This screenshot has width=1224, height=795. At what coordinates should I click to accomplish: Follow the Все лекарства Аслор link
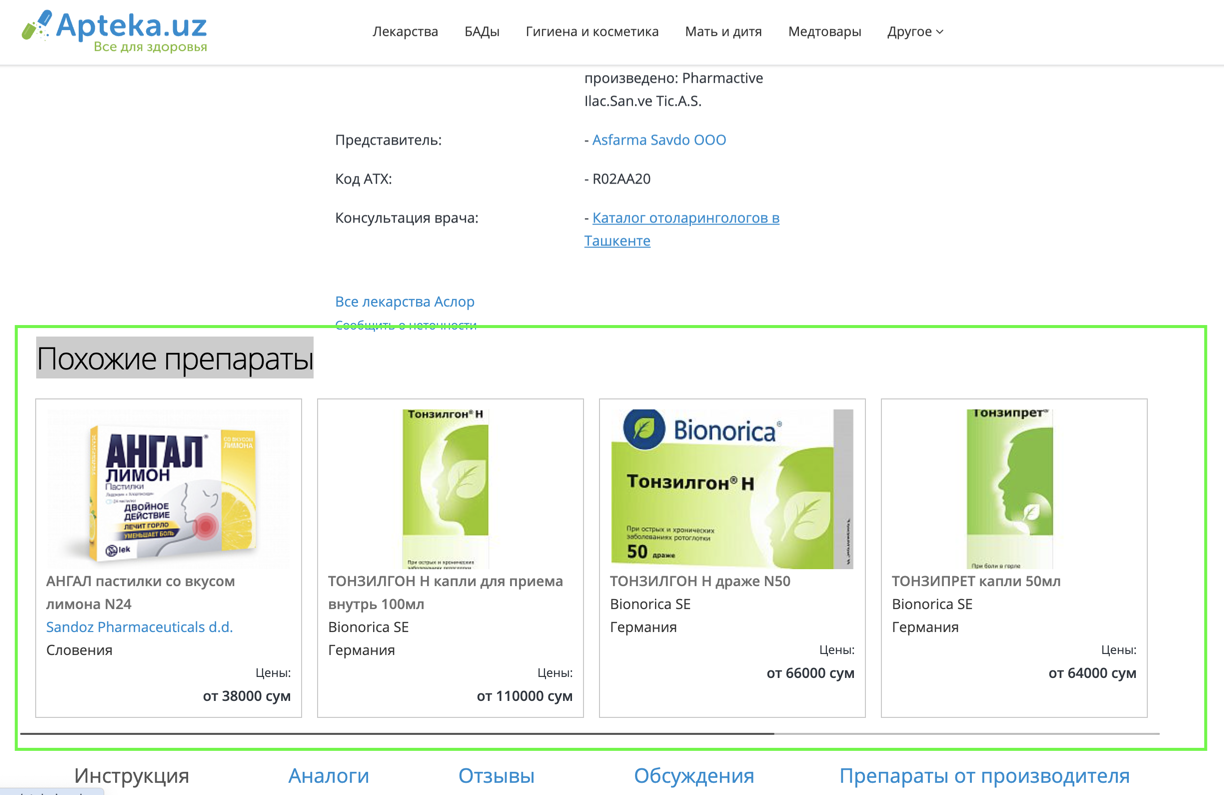pyautogui.click(x=405, y=301)
